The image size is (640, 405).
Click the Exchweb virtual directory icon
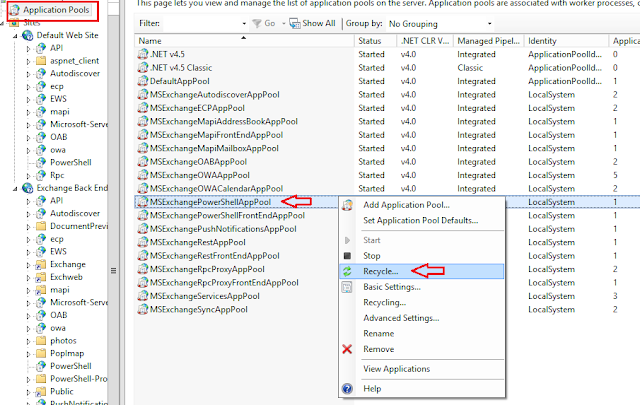click(x=41, y=277)
